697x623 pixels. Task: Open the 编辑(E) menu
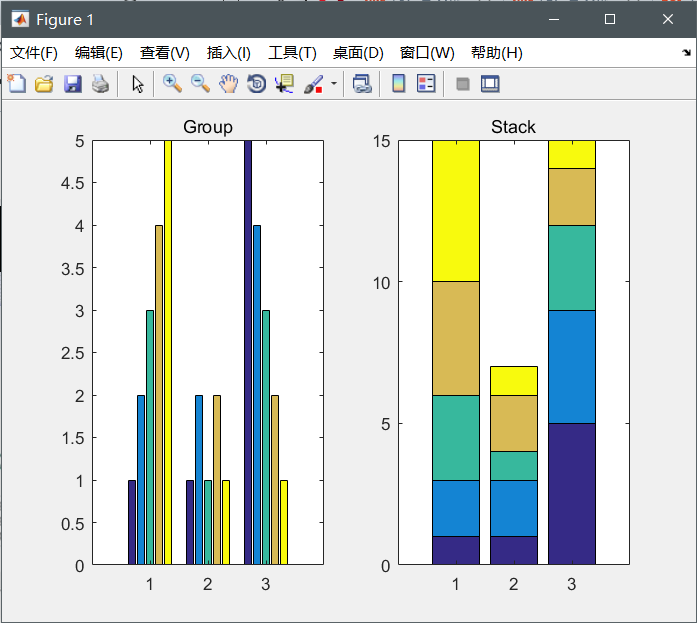coord(99,53)
